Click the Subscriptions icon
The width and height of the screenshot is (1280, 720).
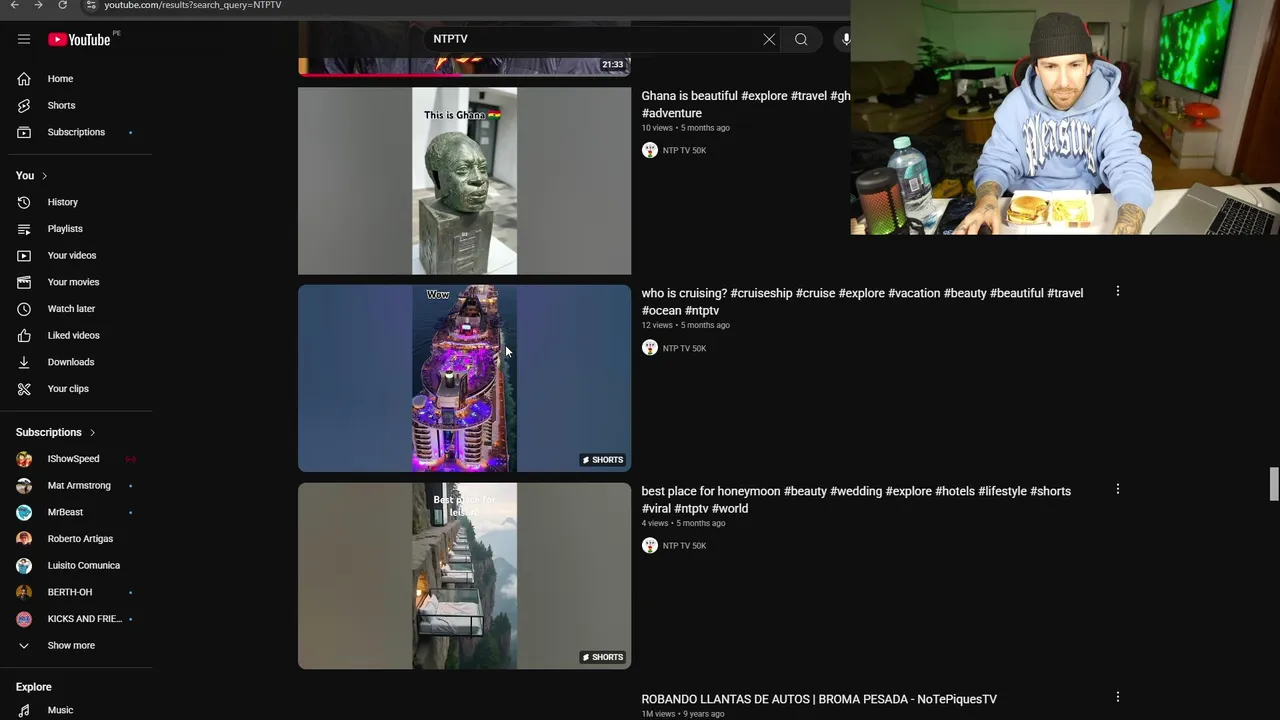click(24, 132)
